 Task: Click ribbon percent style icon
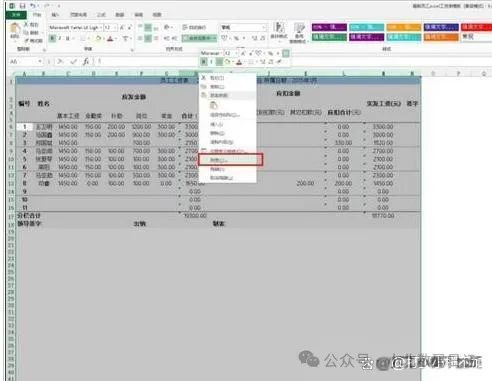click(236, 38)
